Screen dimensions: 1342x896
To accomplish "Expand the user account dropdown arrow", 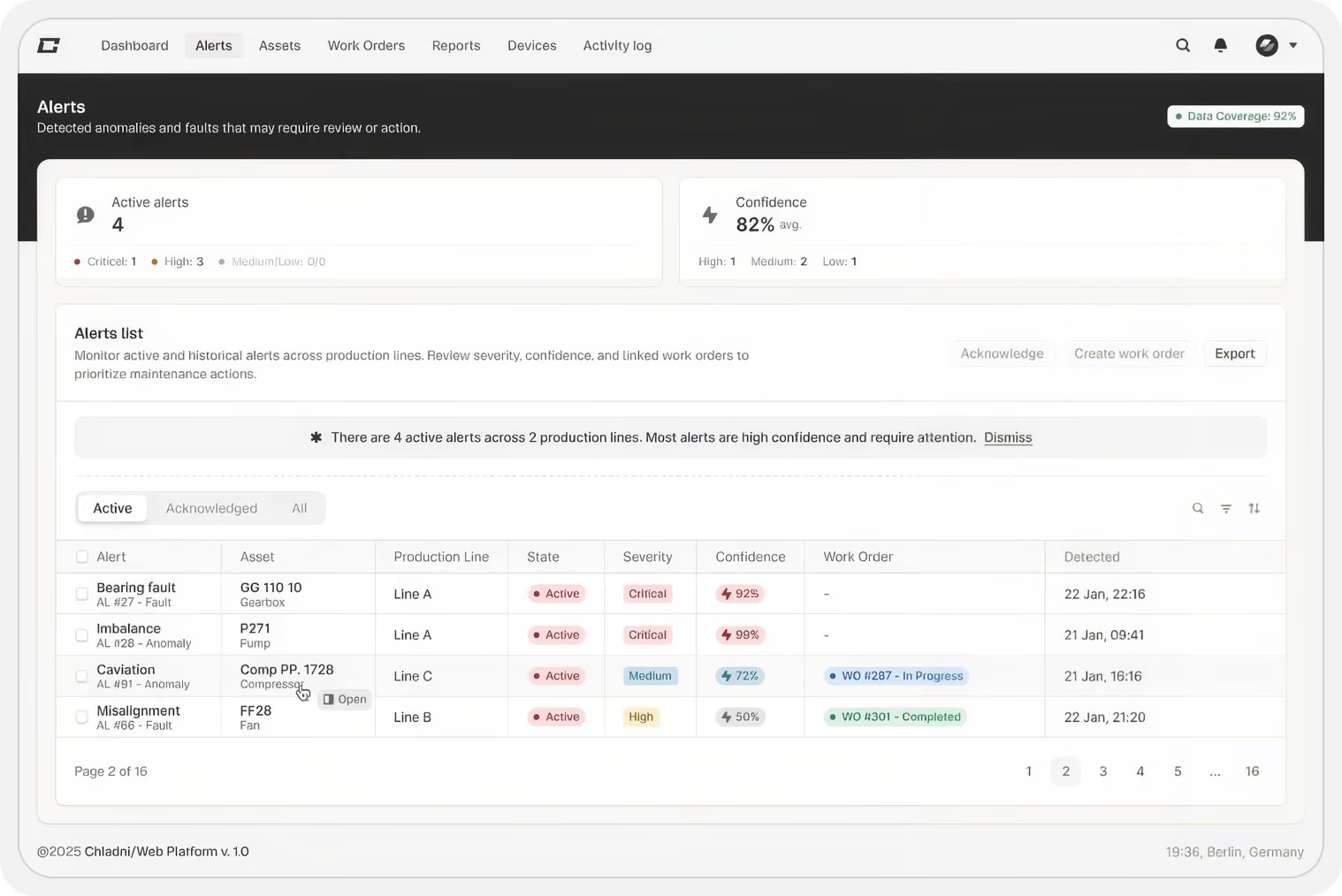I will (x=1293, y=45).
